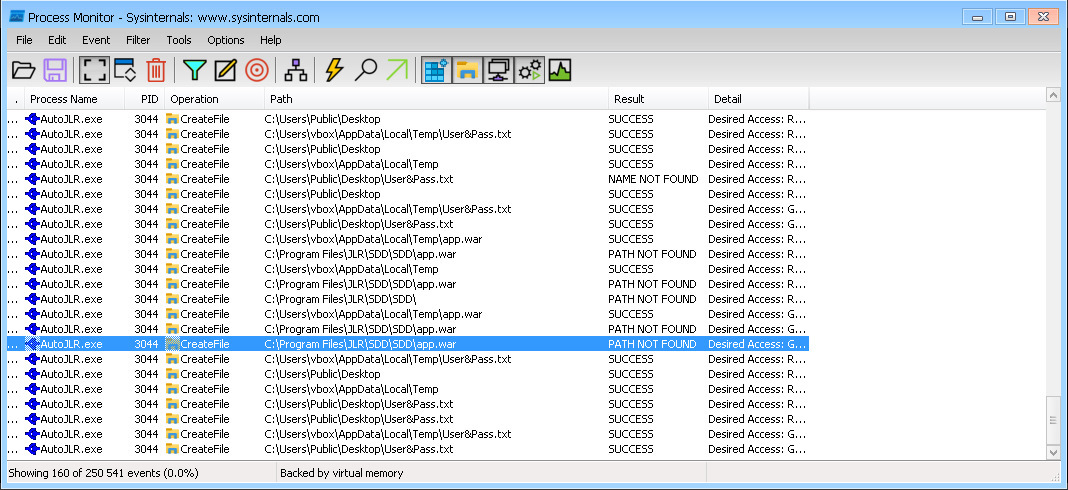The image size is (1068, 490).
Task: Open the File menu
Action: [25, 40]
